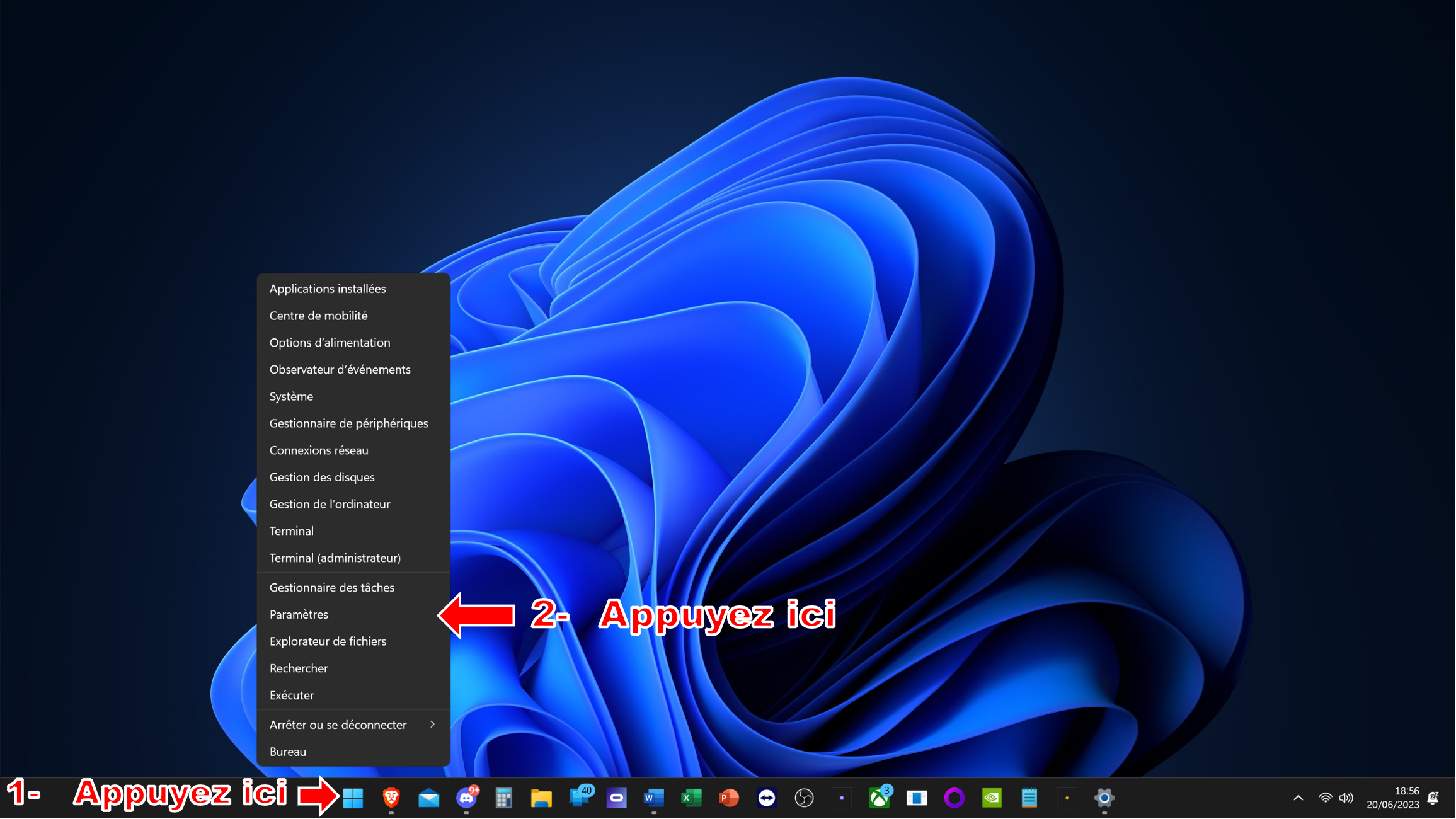
Task: Open the do-not-disturb notification bell
Action: coord(1435,798)
